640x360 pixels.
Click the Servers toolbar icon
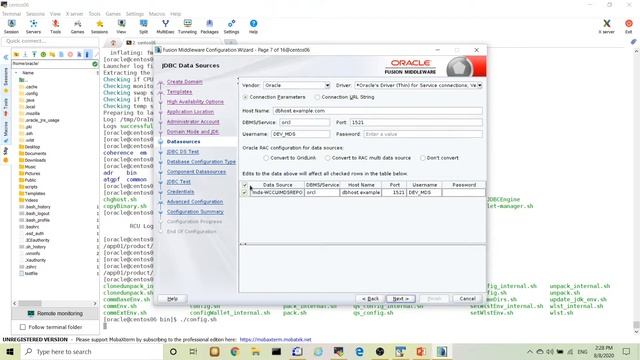[x=33, y=26]
